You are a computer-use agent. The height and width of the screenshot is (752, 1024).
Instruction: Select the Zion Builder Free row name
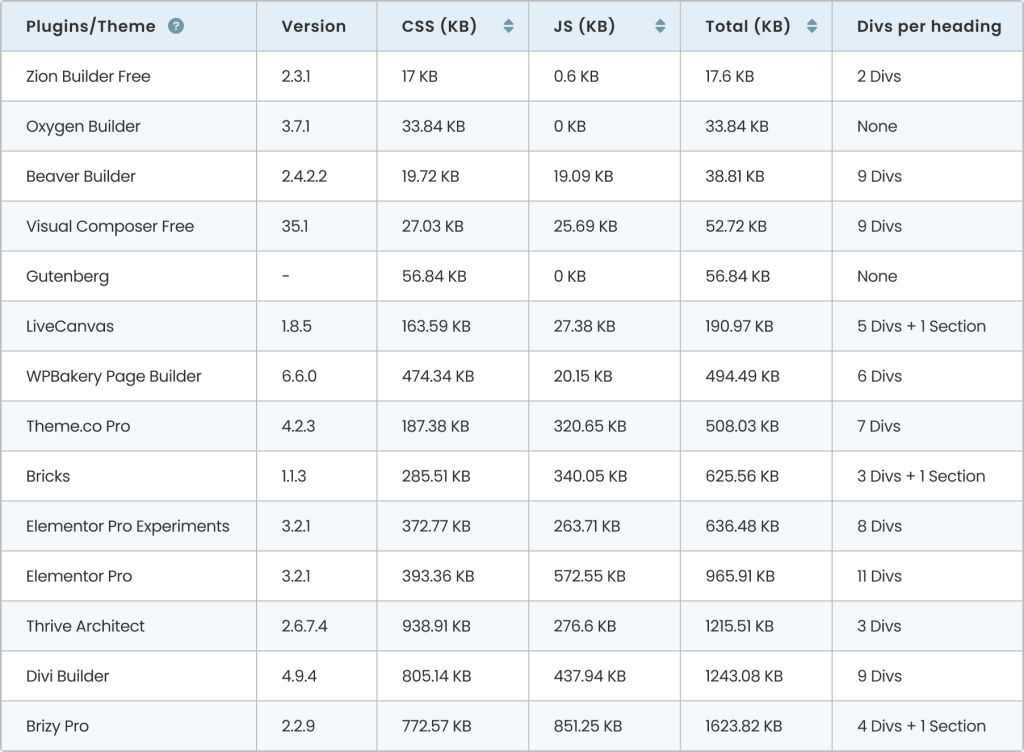[x=88, y=76]
